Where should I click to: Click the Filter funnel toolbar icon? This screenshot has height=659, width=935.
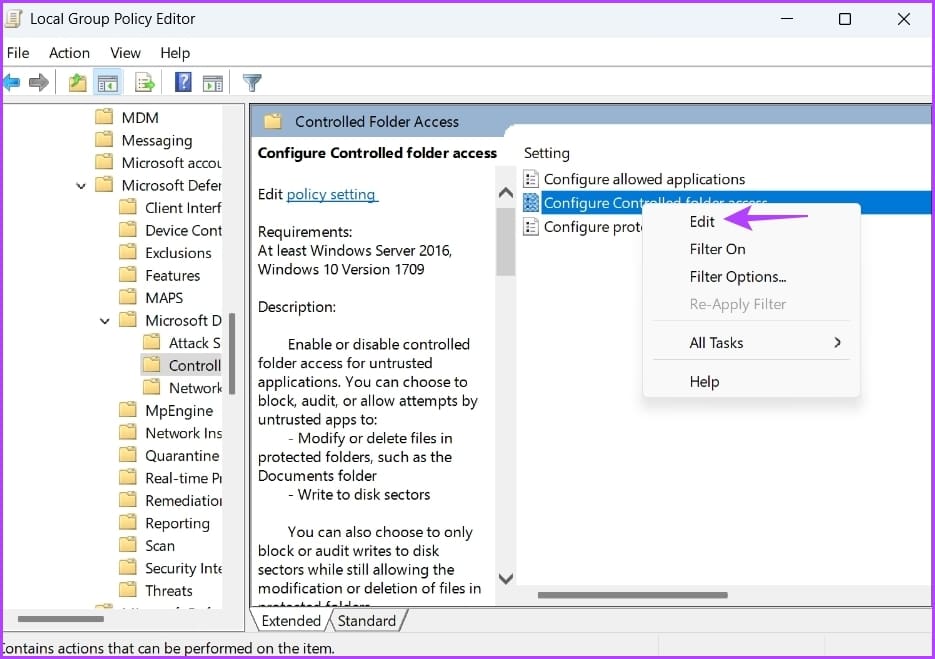pos(252,82)
